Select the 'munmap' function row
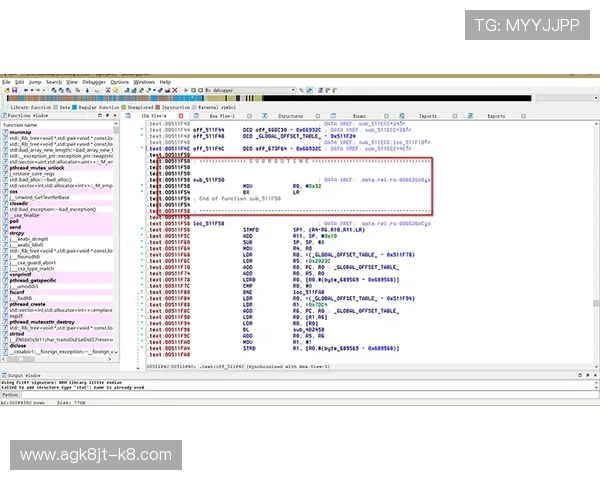Image resolution: width=600 pixels, height=480 pixels. pos(57,132)
